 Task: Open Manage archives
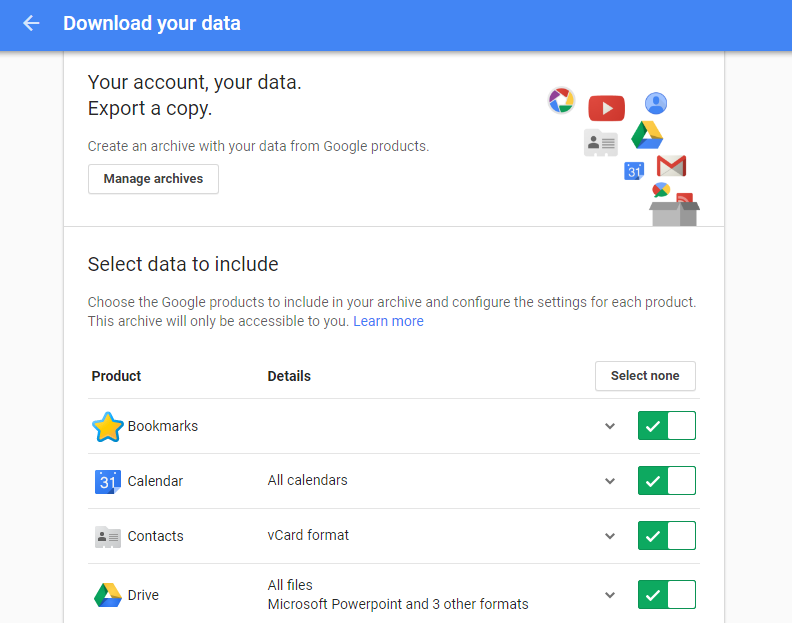click(x=153, y=179)
